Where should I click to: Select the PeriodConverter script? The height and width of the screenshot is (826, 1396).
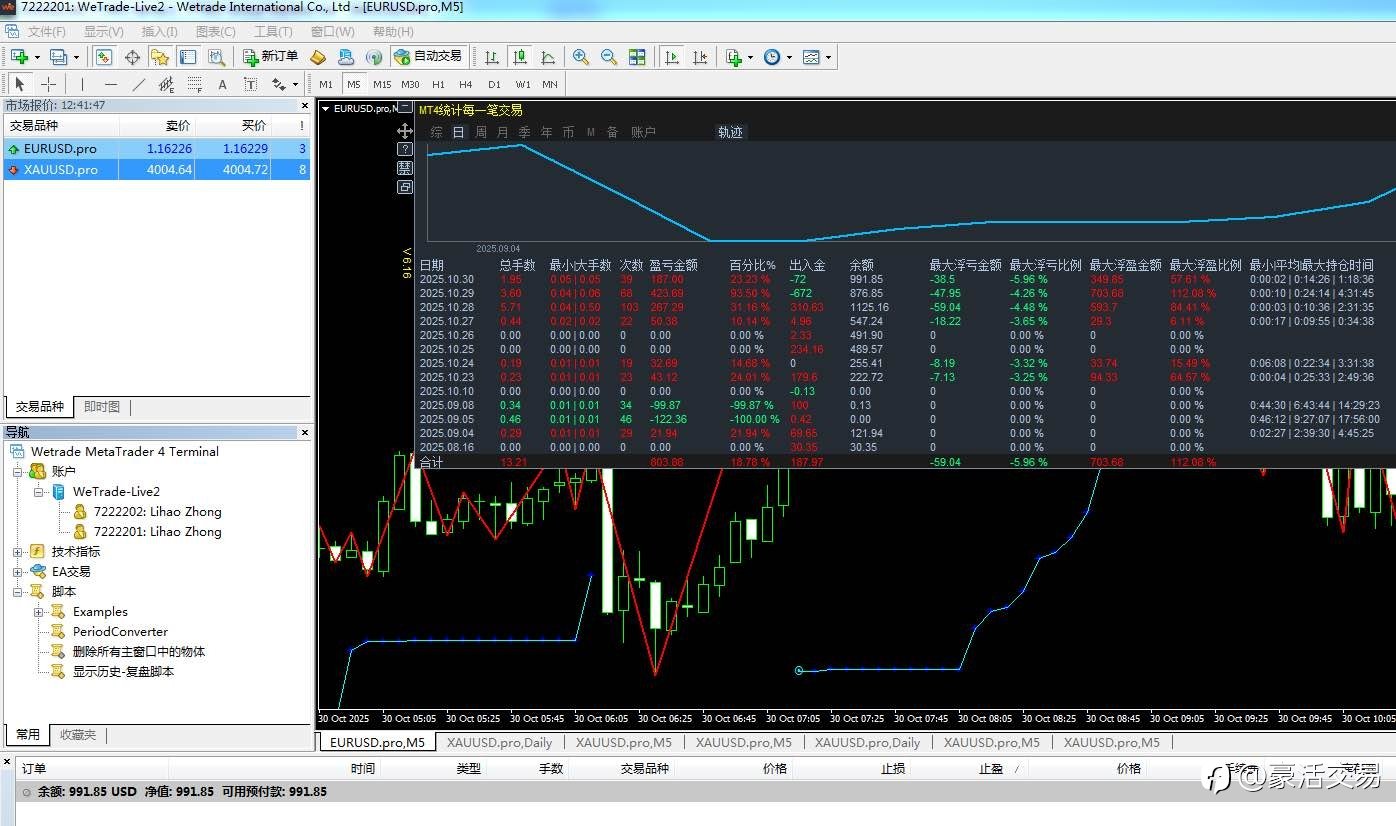(120, 631)
